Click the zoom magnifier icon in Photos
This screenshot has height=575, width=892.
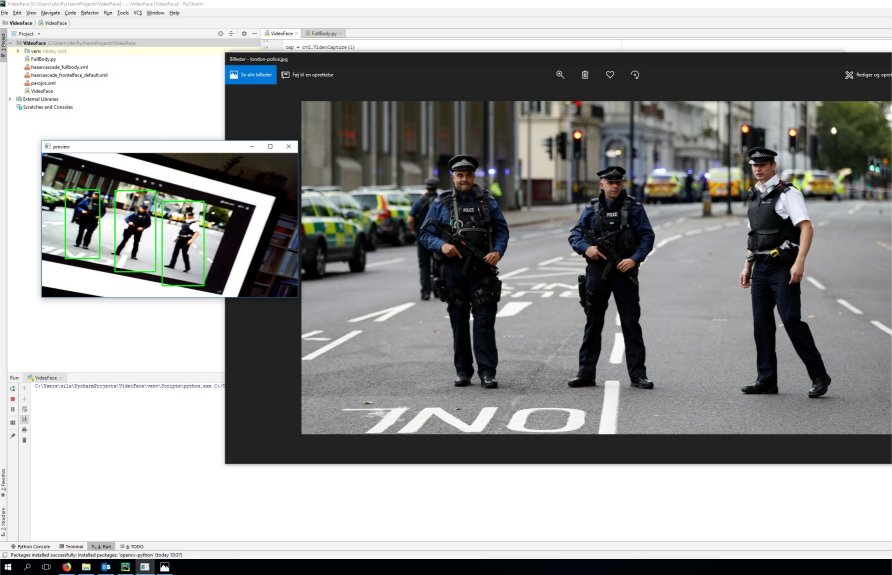[560, 75]
